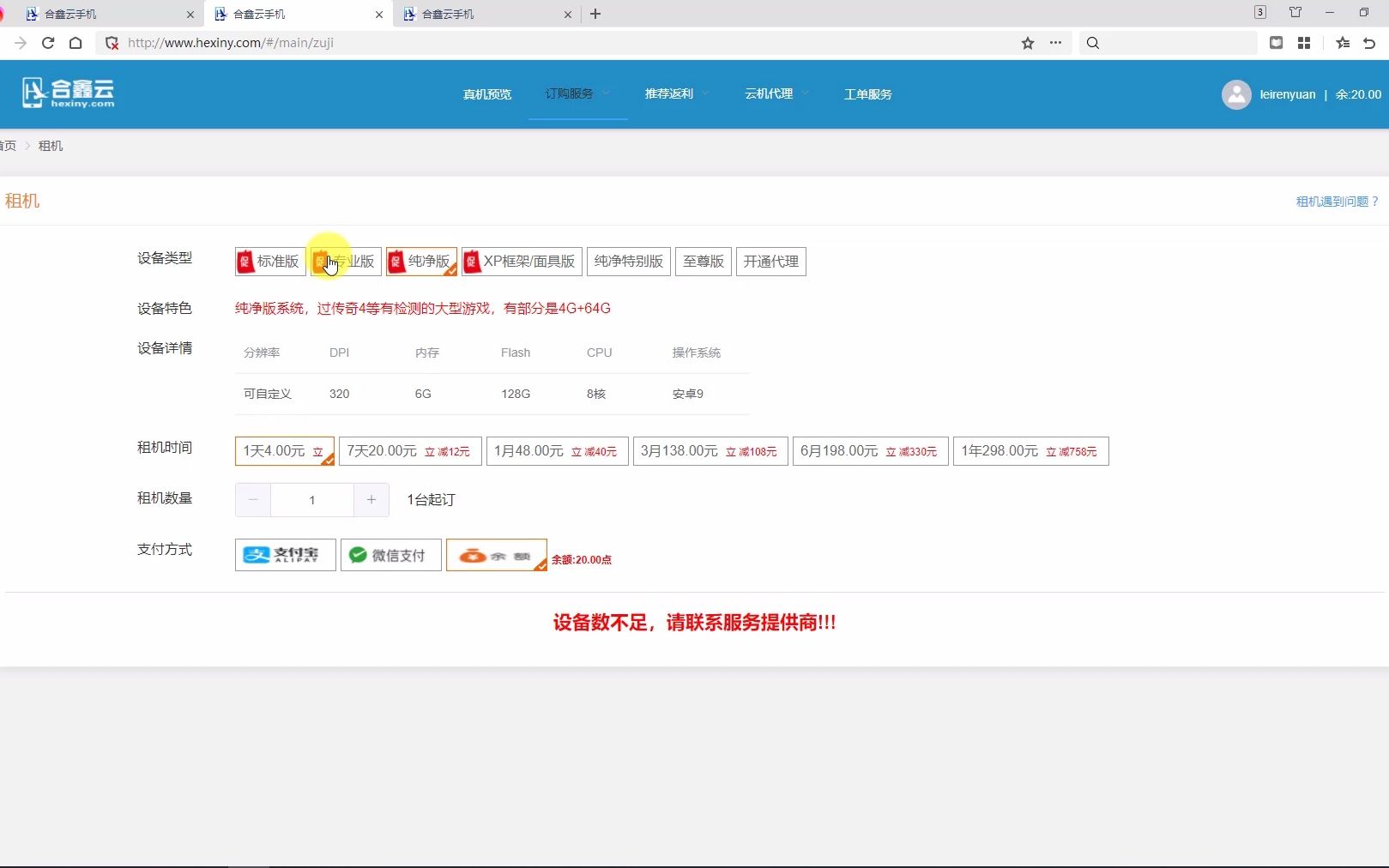Screen dimensions: 1389x868
Task: Click the rental quantity input field
Action: (312, 500)
